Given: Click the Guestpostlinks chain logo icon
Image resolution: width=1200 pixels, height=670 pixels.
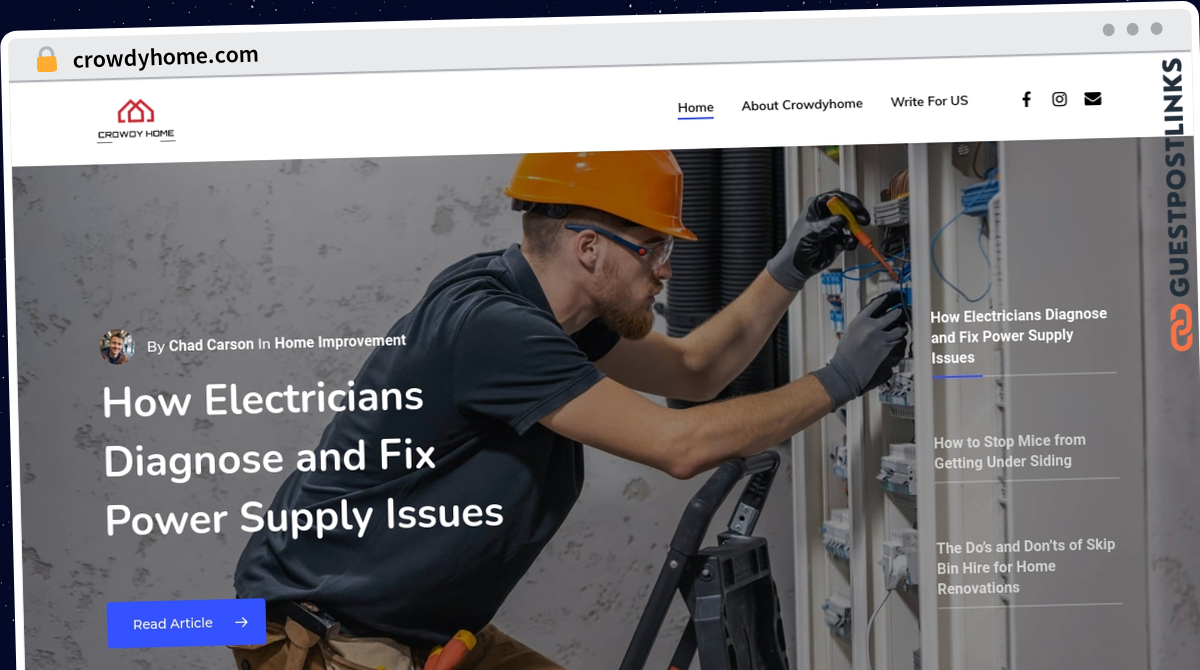Looking at the screenshot, I should (x=1182, y=328).
